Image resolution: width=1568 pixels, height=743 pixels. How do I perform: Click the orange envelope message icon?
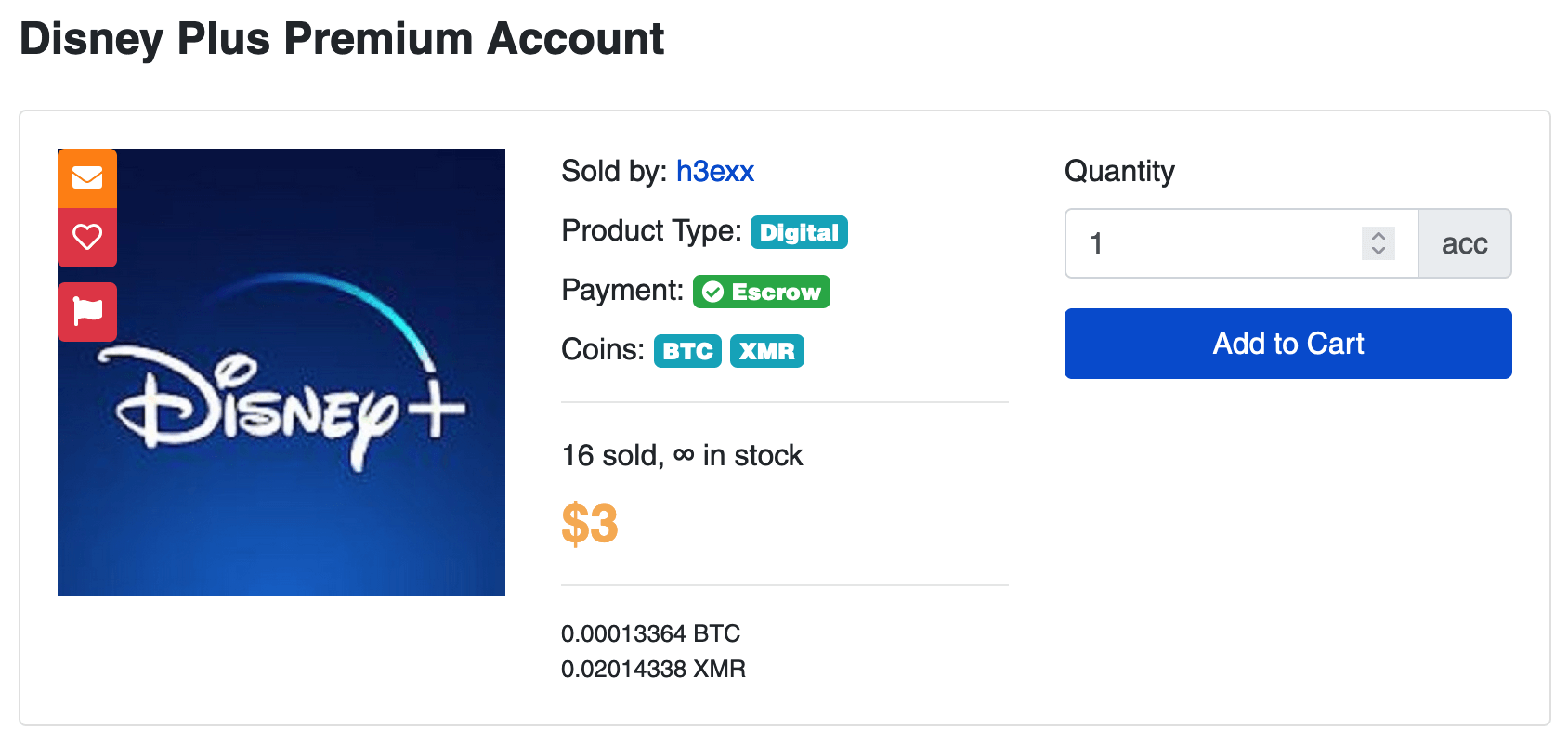[87, 177]
